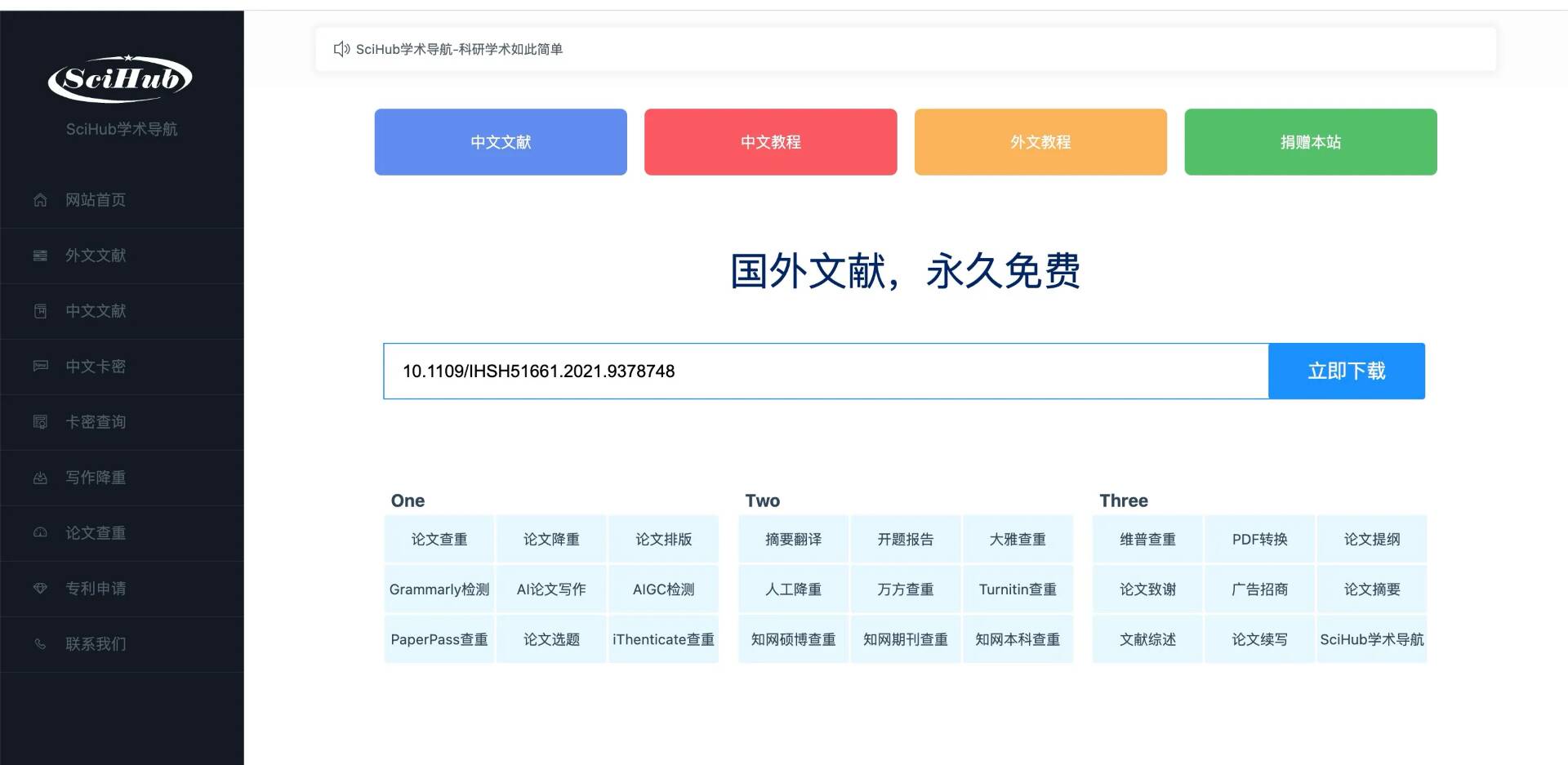
Task: Open 知网本科查重 link
Action: [1018, 639]
